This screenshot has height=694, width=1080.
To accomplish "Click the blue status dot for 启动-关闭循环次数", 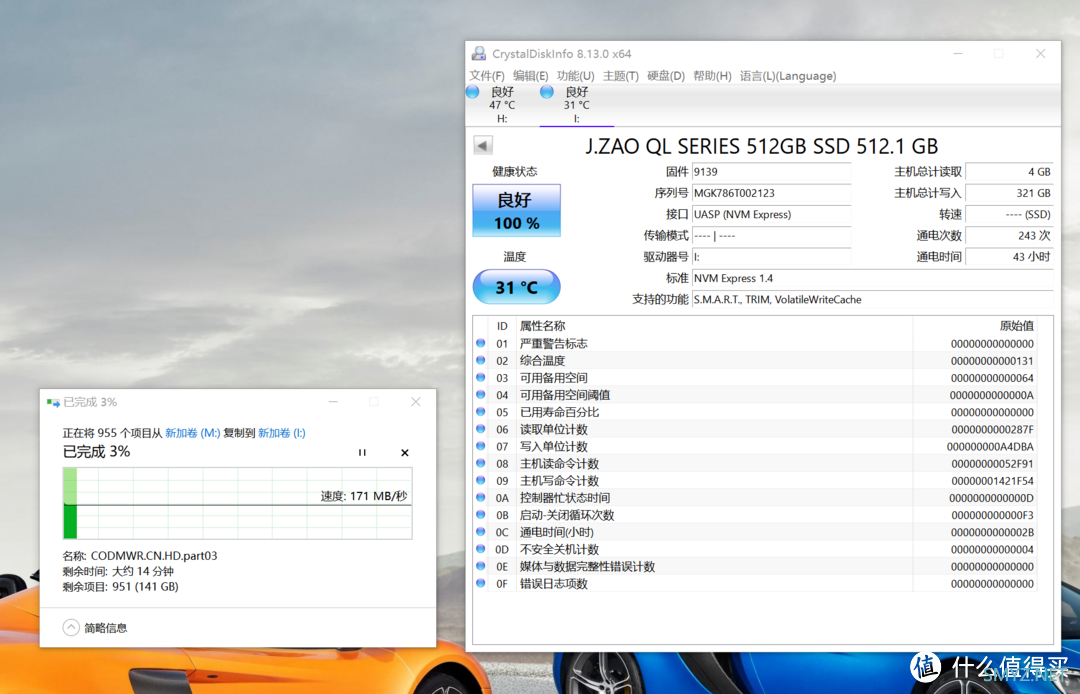I will pyautogui.click(x=481, y=514).
